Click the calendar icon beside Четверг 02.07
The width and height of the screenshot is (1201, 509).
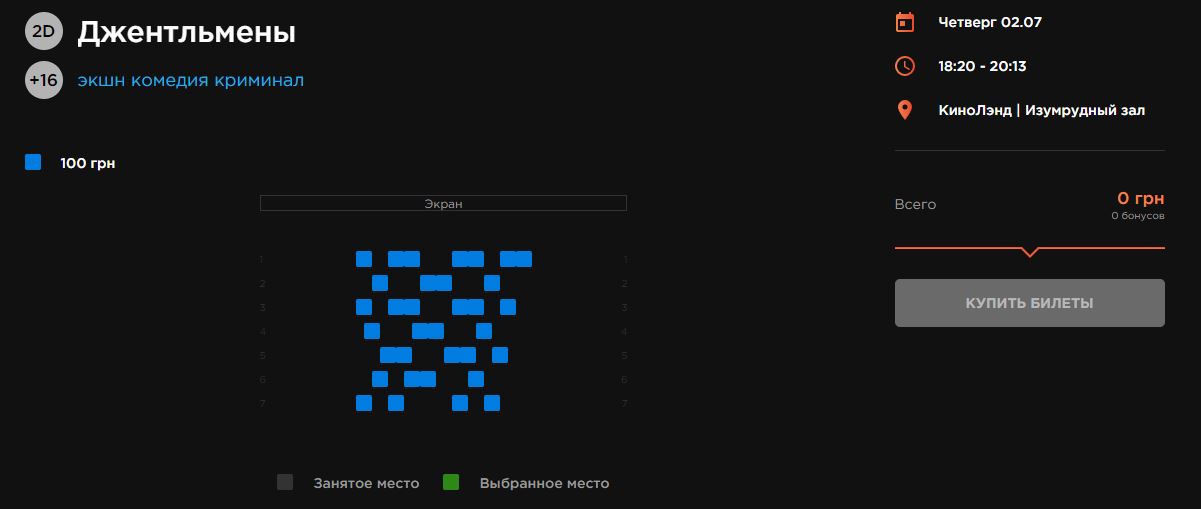point(904,22)
